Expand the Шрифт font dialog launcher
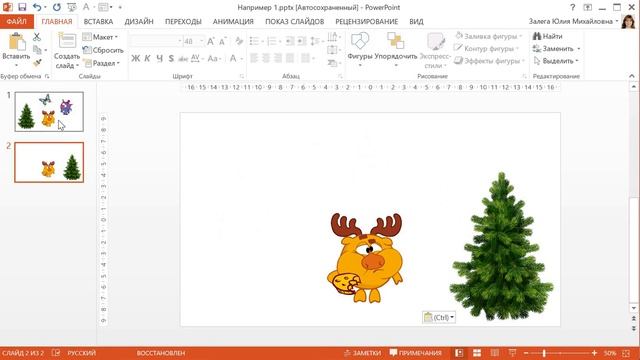640x360 pixels. pyautogui.click(x=242, y=76)
